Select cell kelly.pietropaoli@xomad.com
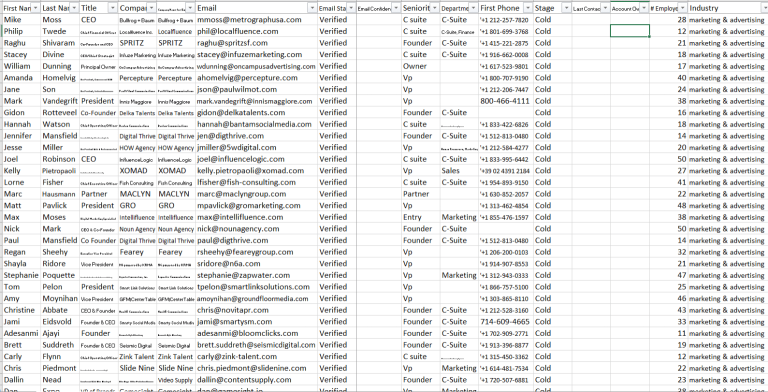The width and height of the screenshot is (768, 392). coord(257,171)
